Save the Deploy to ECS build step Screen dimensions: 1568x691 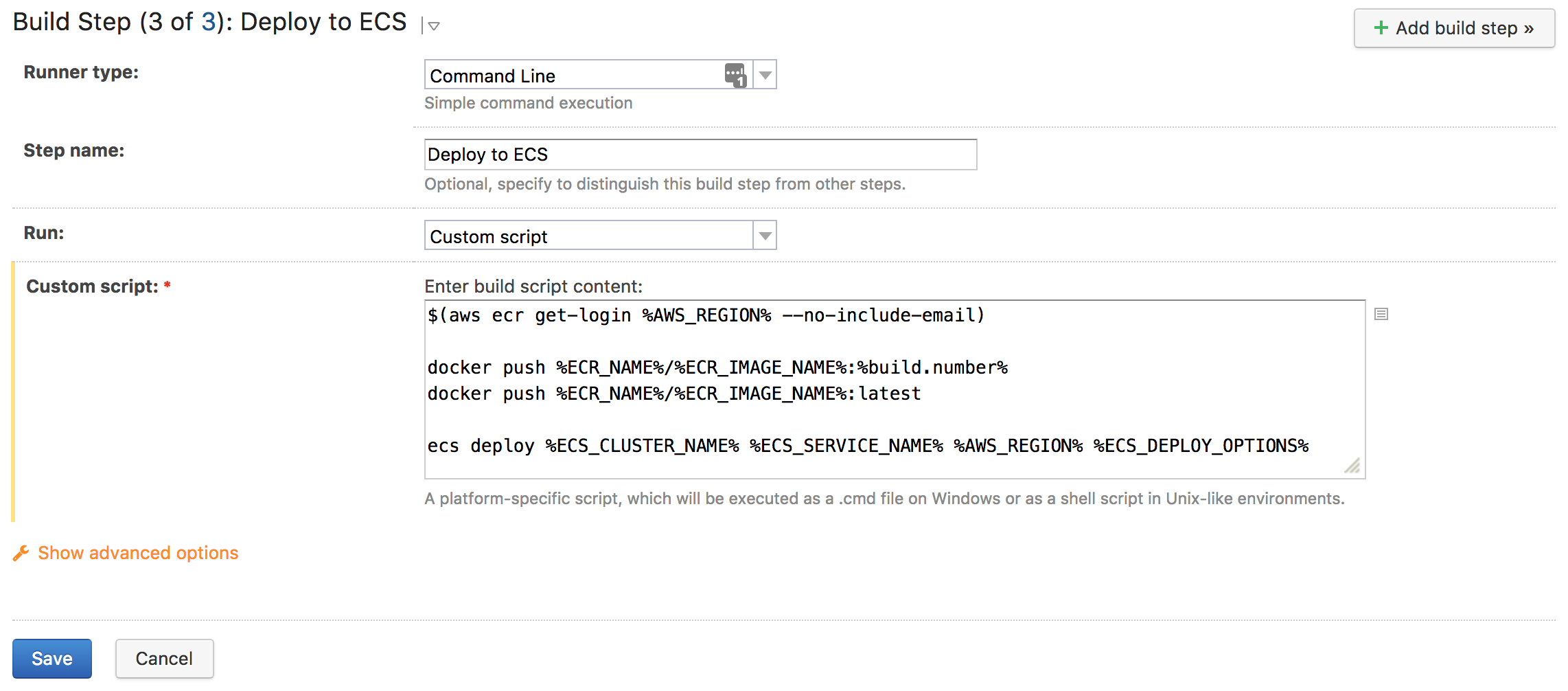tap(51, 658)
